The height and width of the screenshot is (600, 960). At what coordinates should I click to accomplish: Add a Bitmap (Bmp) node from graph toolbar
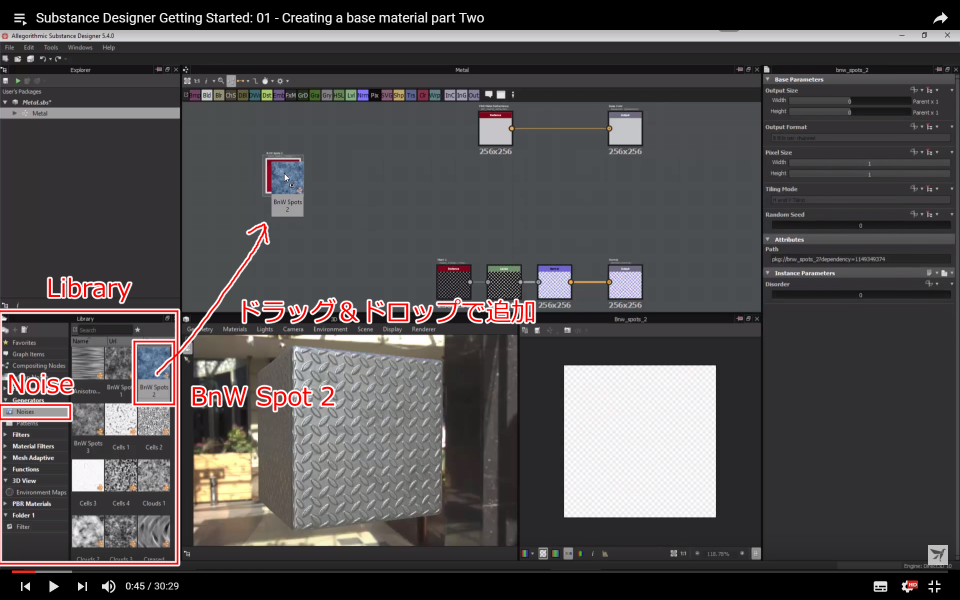pos(195,96)
